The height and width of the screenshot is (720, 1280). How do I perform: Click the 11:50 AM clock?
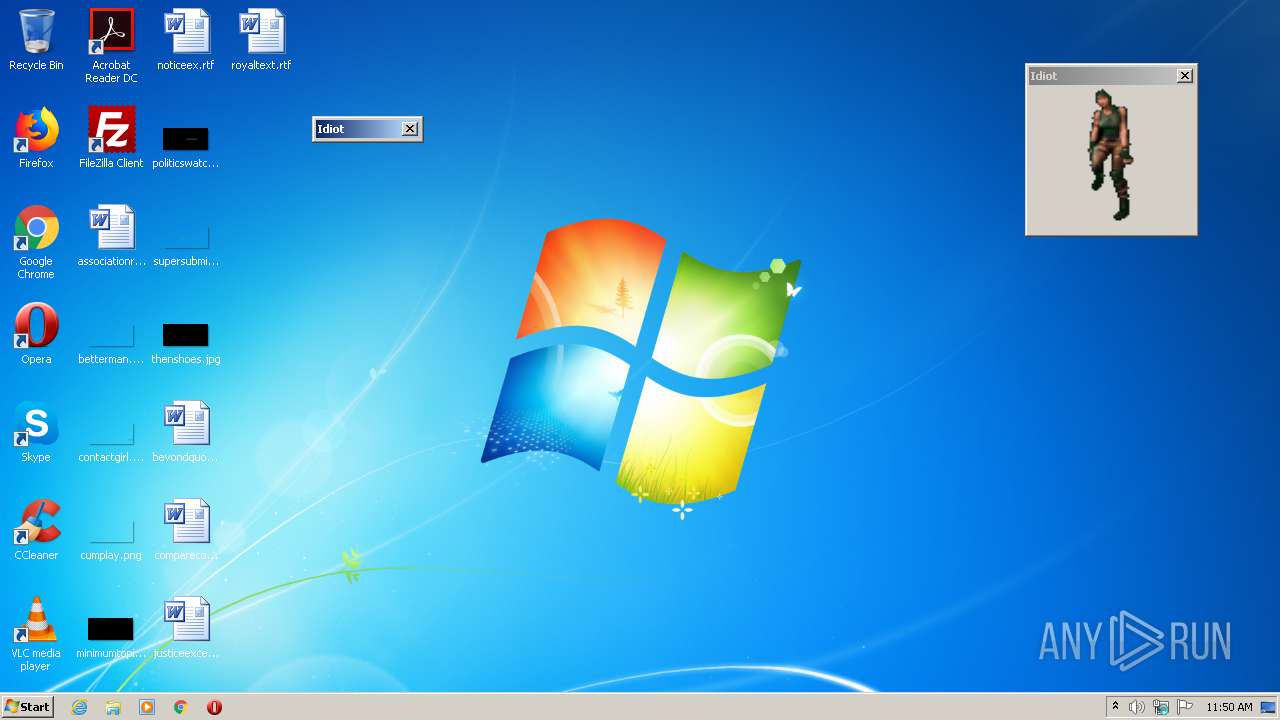click(x=1229, y=707)
